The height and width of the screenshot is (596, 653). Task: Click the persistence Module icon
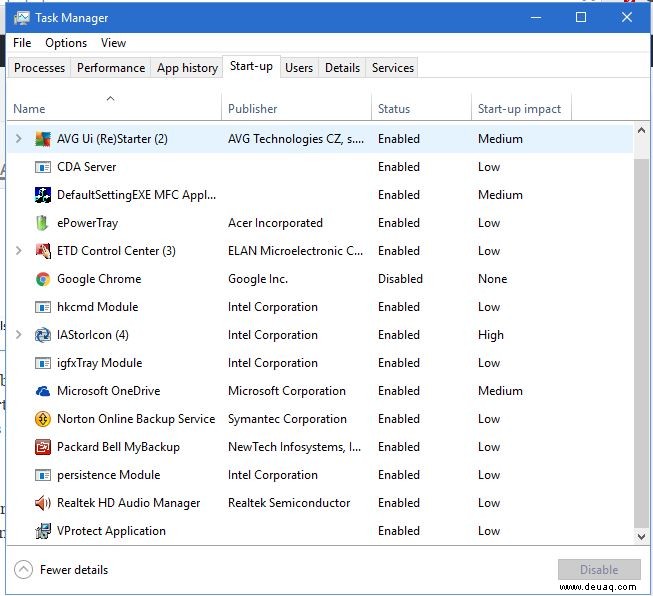tap(42, 475)
